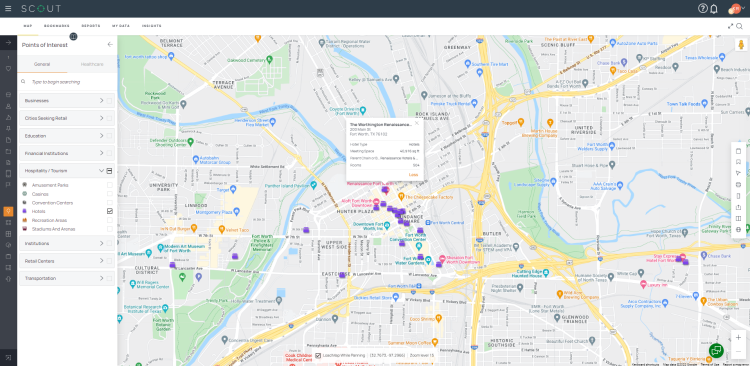
Task: Click the magnifier search icon in the top bar
Action: tap(739, 26)
